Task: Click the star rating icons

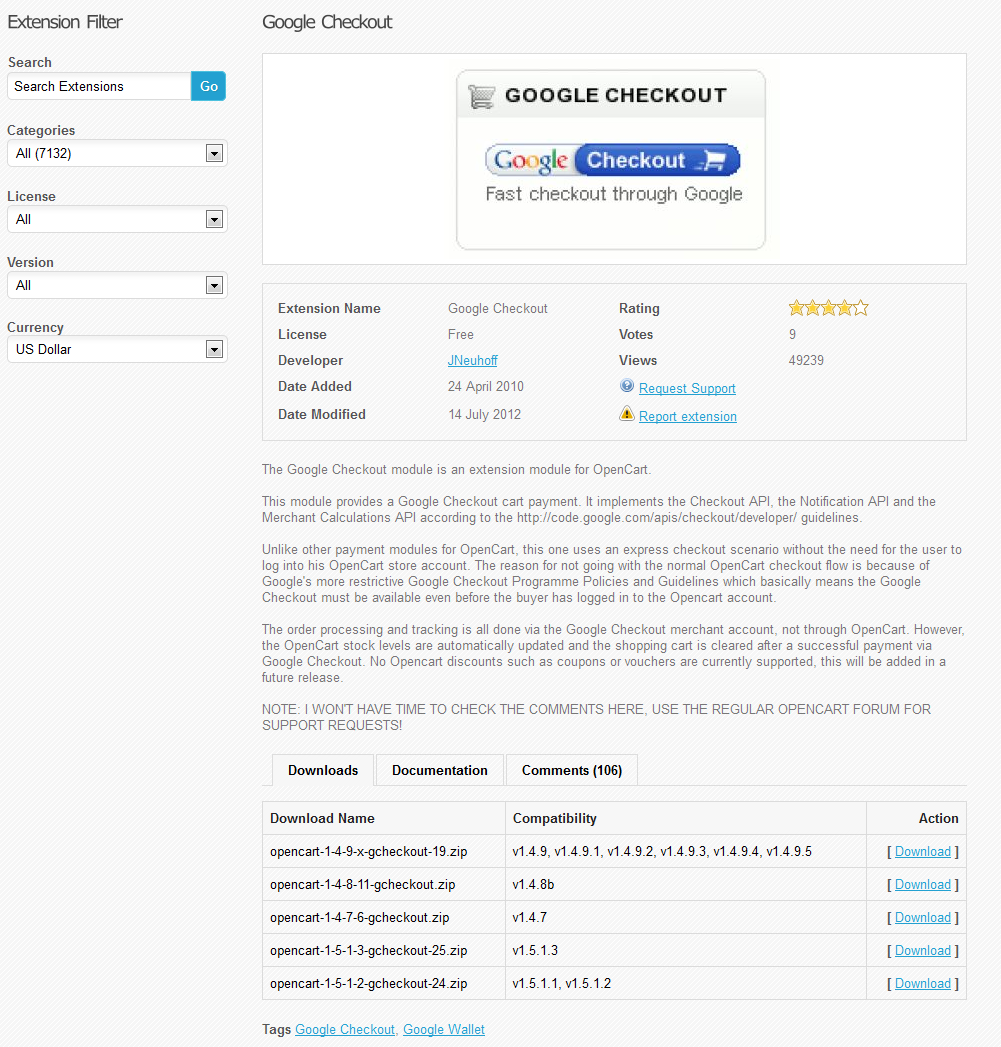Action: point(828,308)
